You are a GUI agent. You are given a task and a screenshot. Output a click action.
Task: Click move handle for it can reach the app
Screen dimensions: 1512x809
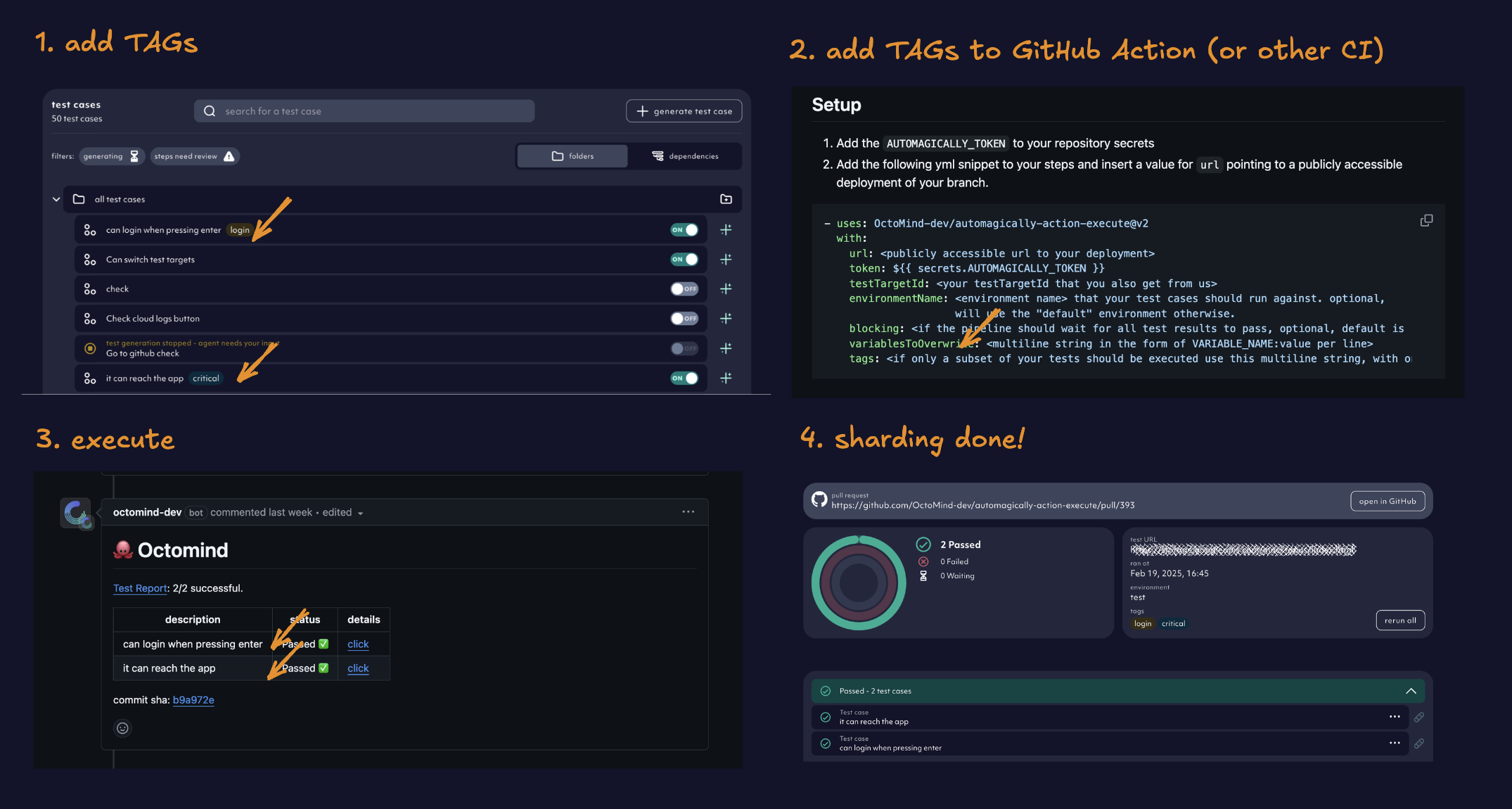point(726,378)
